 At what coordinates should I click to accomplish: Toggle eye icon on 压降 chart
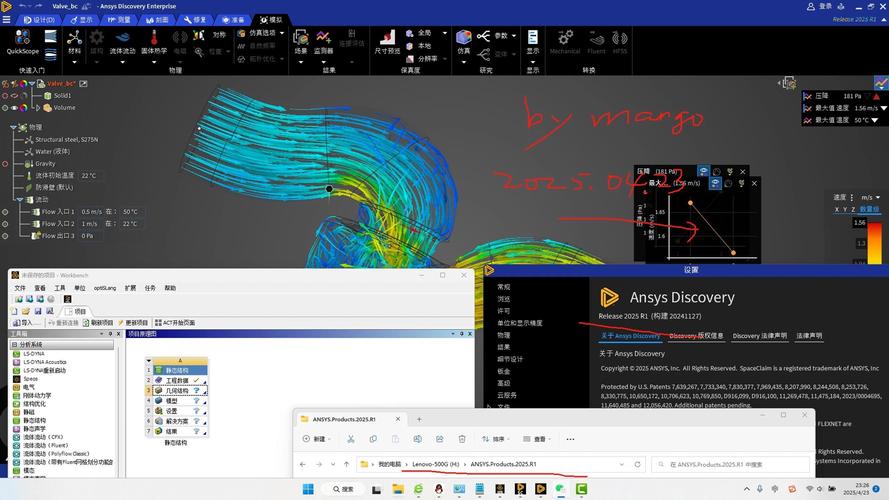pos(703,171)
